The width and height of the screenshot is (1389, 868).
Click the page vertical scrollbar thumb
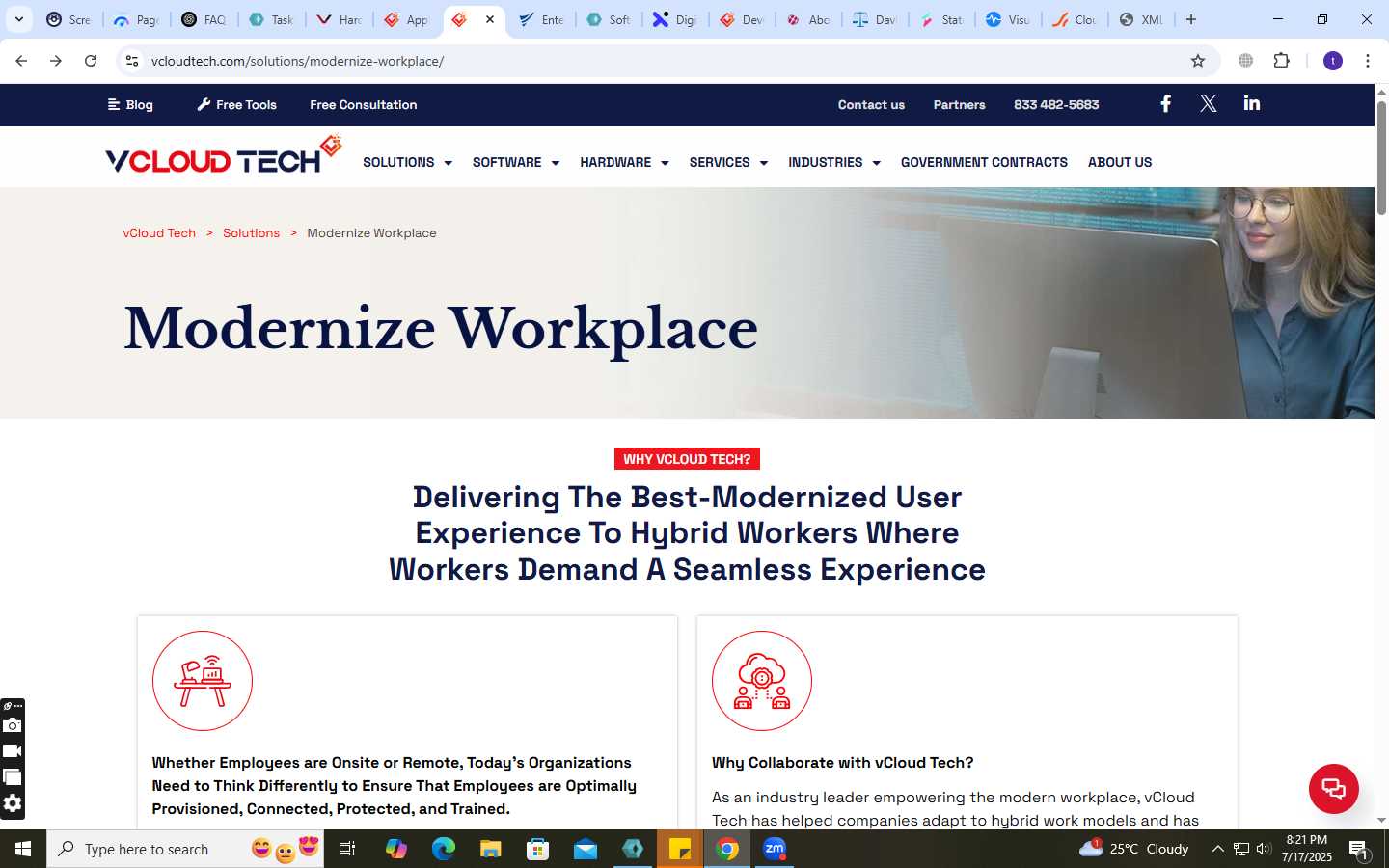1381,156
